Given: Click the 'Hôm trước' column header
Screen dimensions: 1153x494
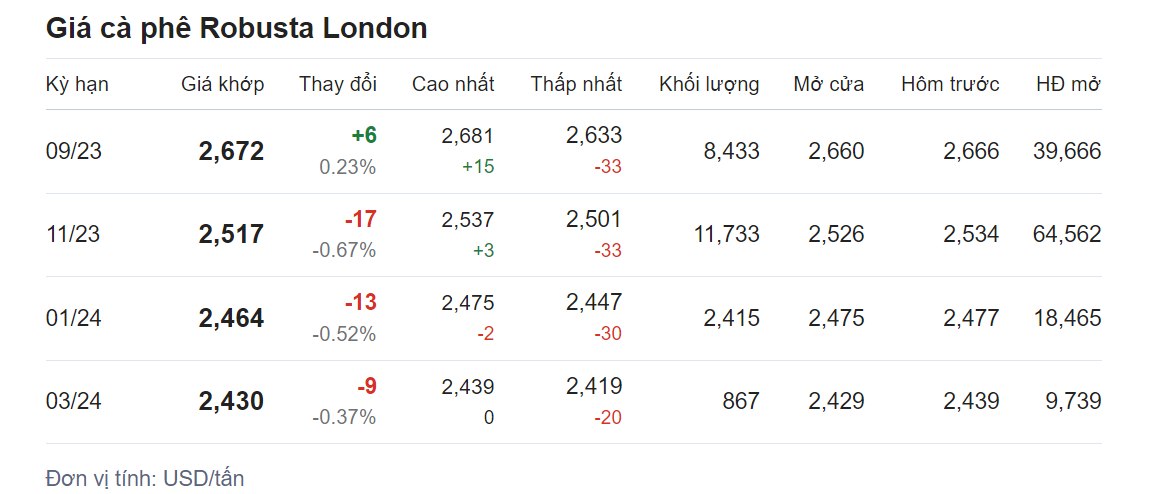Looking at the screenshot, I should pyautogui.click(x=950, y=84).
